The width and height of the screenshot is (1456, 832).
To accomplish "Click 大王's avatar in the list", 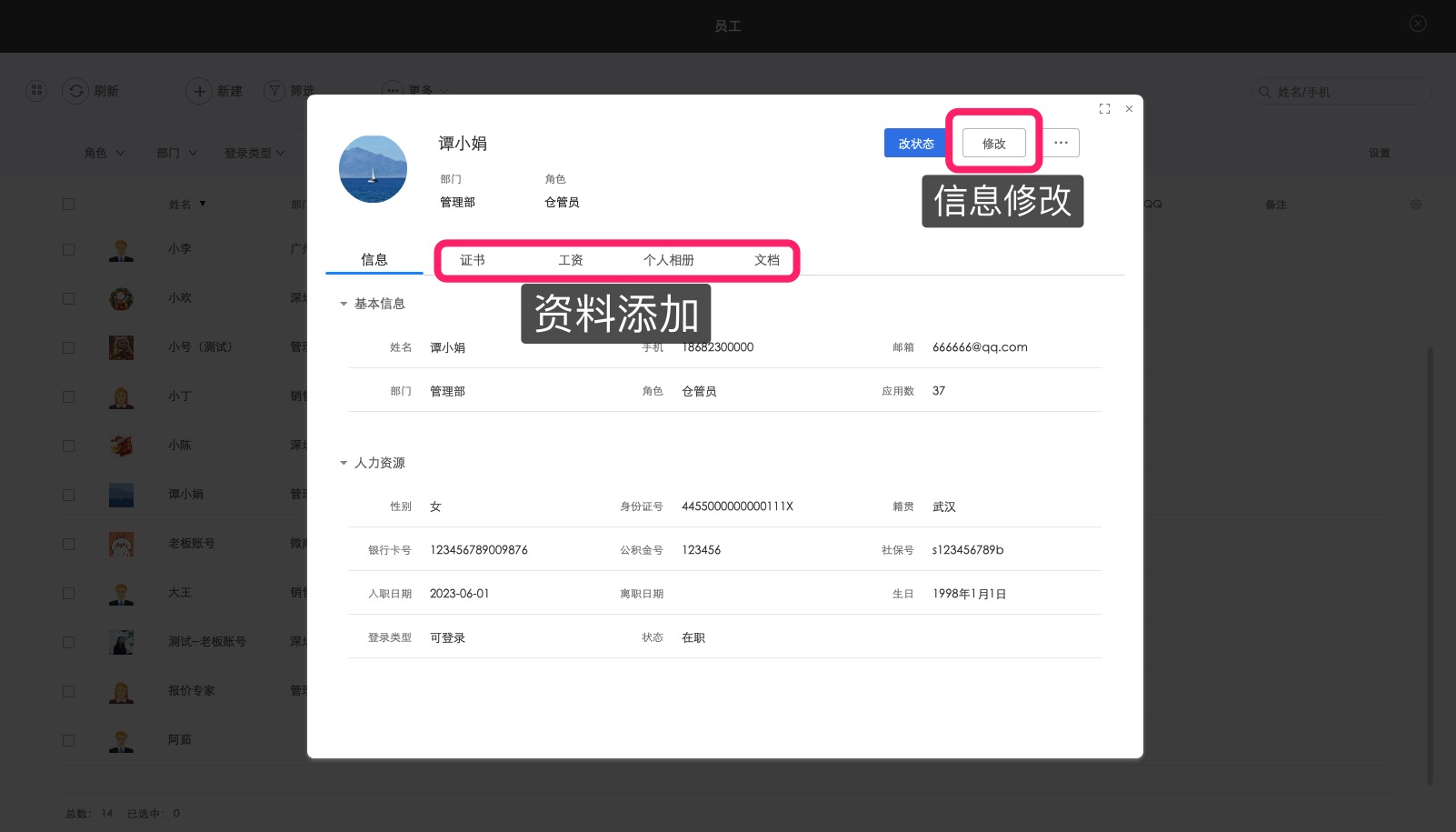I will tap(121, 593).
